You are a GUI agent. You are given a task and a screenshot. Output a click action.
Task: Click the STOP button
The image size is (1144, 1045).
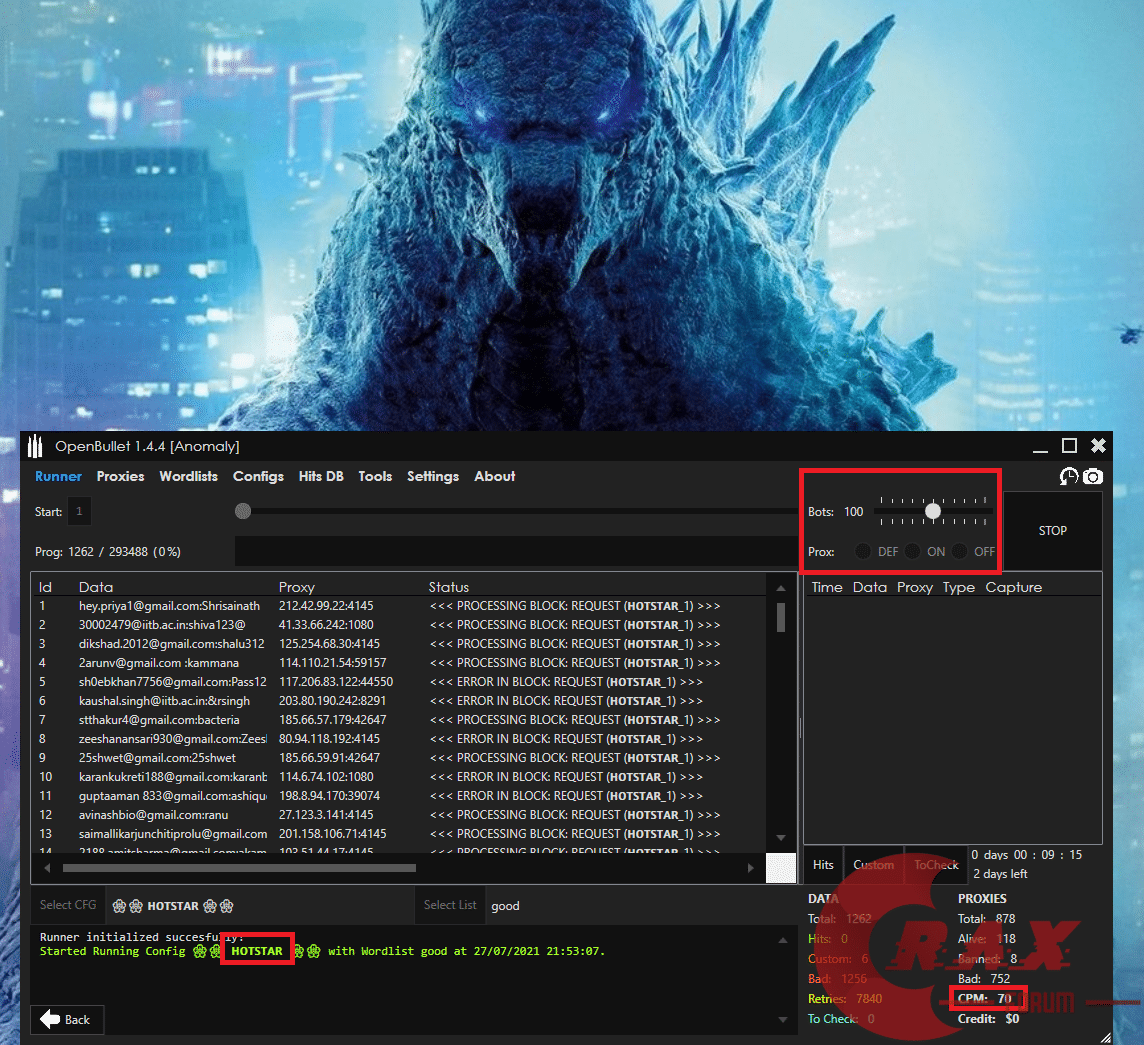pyautogui.click(x=1053, y=531)
